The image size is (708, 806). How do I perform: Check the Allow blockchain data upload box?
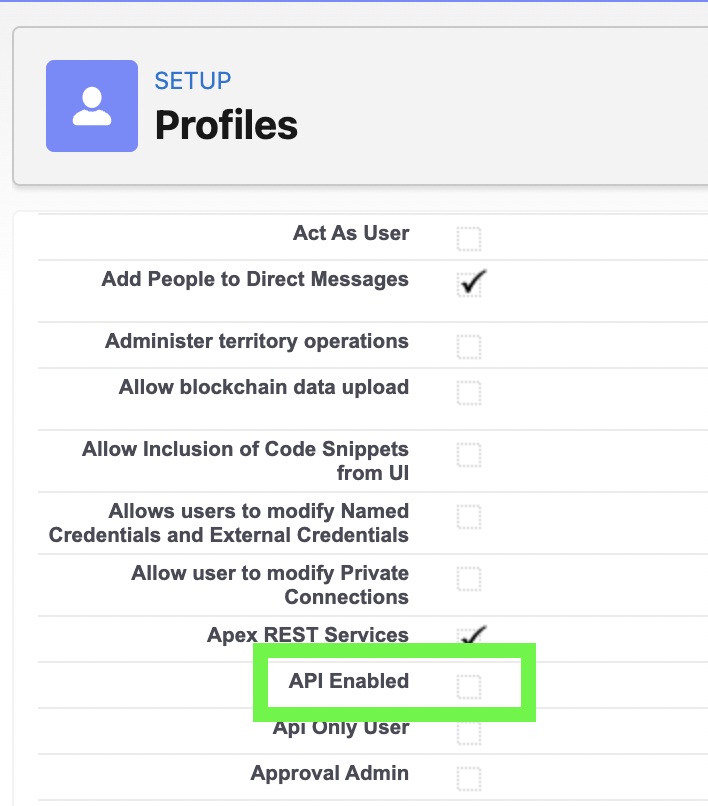(469, 391)
